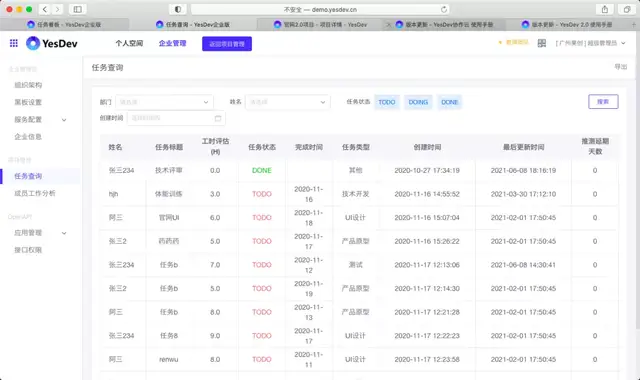Open the 姓名 dropdown

pyautogui.click(x=287, y=102)
